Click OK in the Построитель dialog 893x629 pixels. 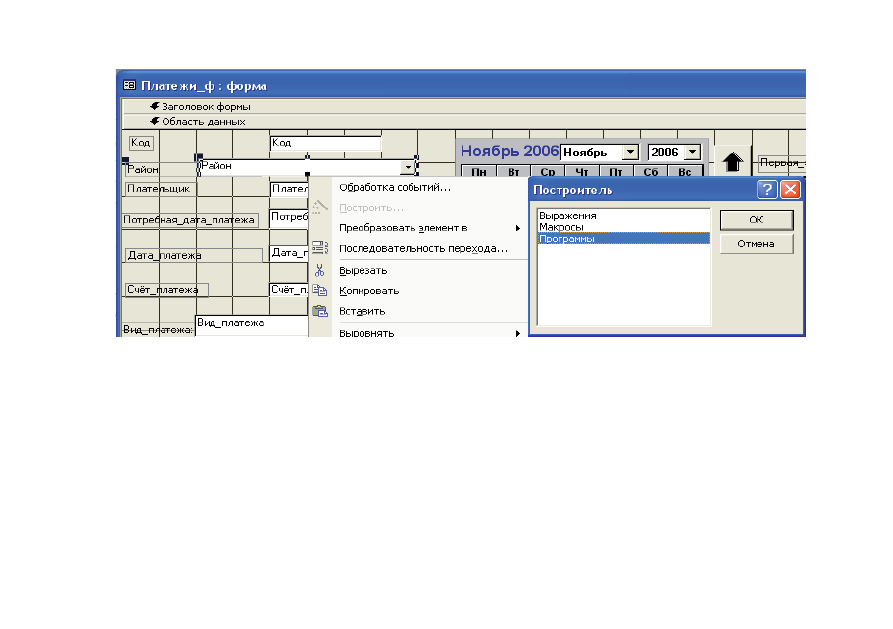(756, 220)
